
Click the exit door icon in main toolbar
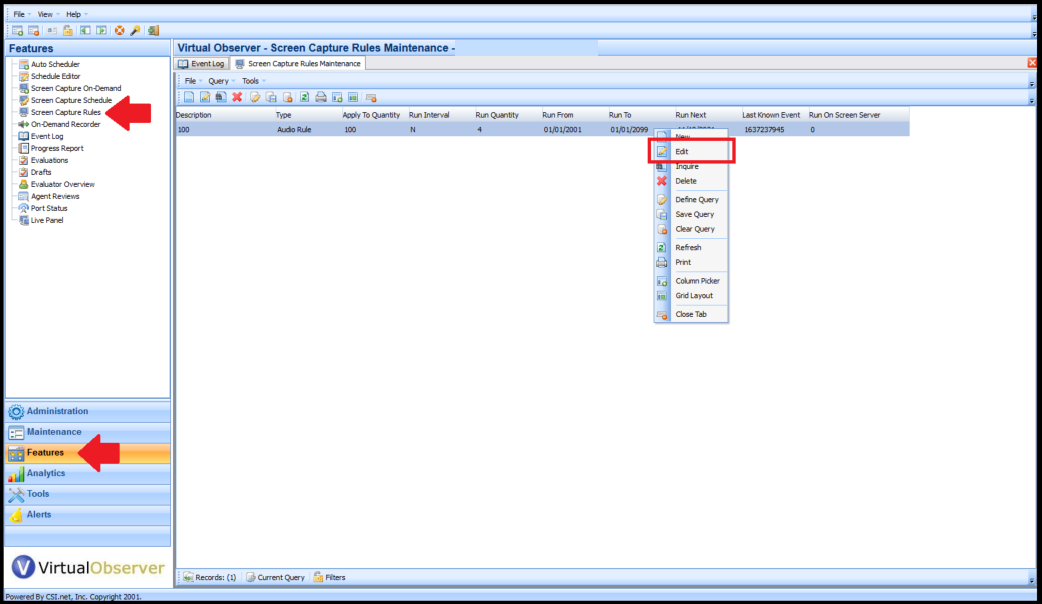click(x=154, y=31)
